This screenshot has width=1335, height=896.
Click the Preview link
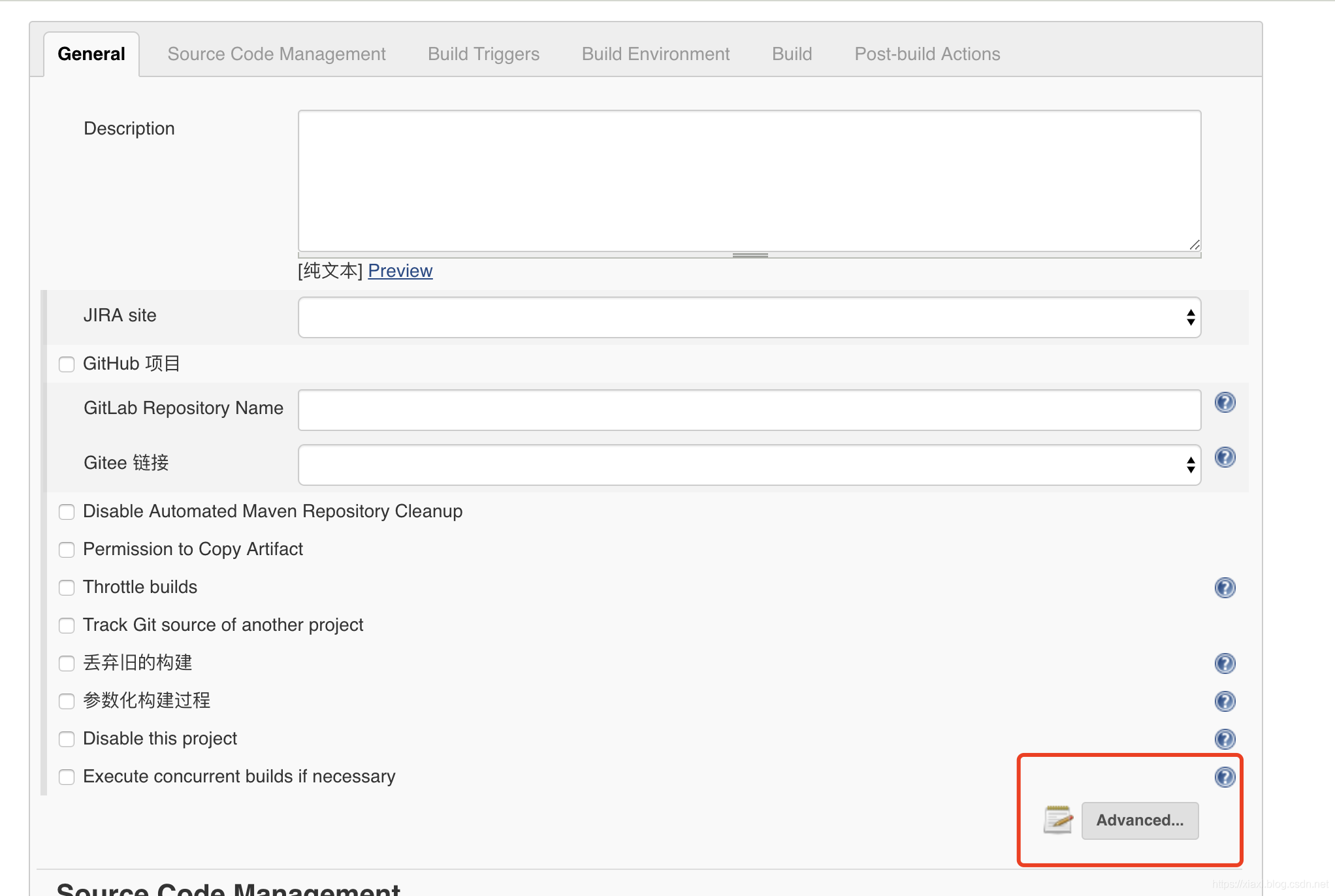pyautogui.click(x=400, y=270)
